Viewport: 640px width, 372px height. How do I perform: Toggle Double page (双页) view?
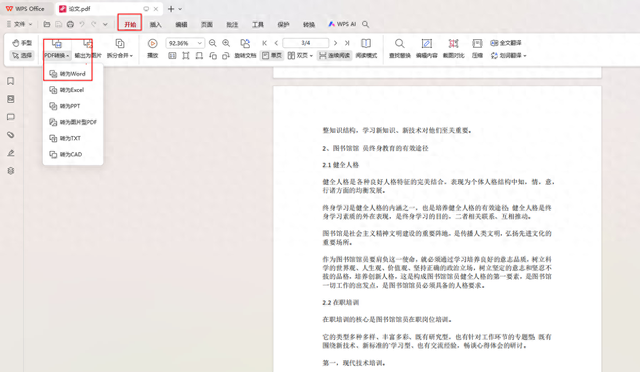tap(298, 55)
